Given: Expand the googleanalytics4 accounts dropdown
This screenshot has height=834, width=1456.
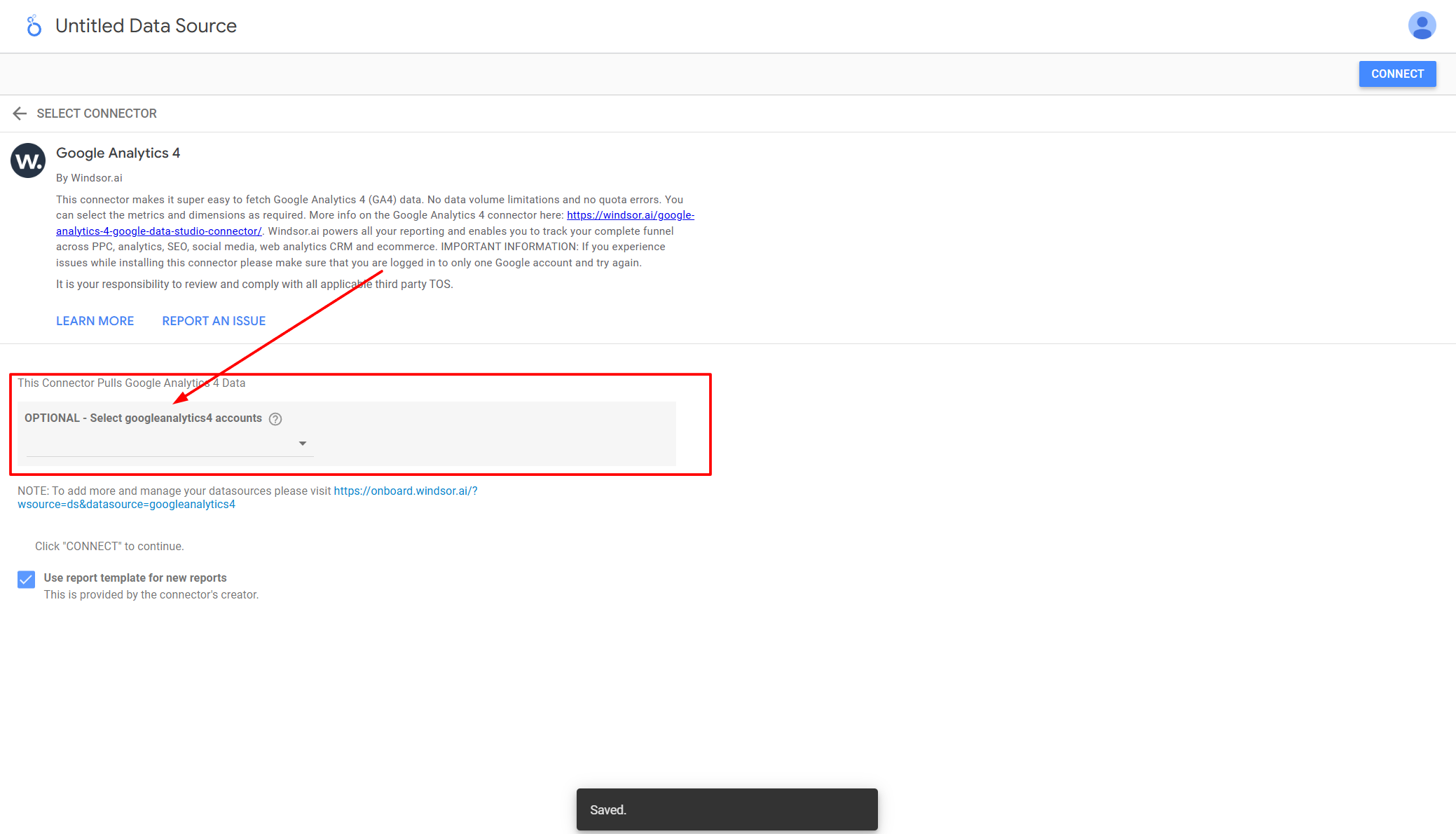Looking at the screenshot, I should click(170, 444).
